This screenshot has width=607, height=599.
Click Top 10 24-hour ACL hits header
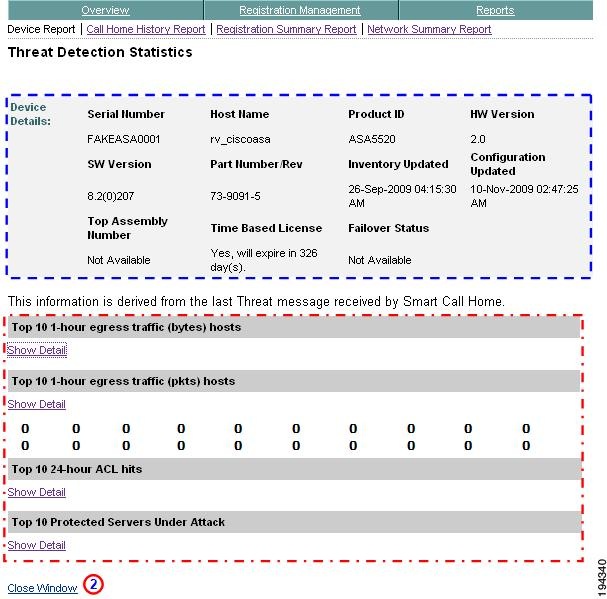(294, 469)
